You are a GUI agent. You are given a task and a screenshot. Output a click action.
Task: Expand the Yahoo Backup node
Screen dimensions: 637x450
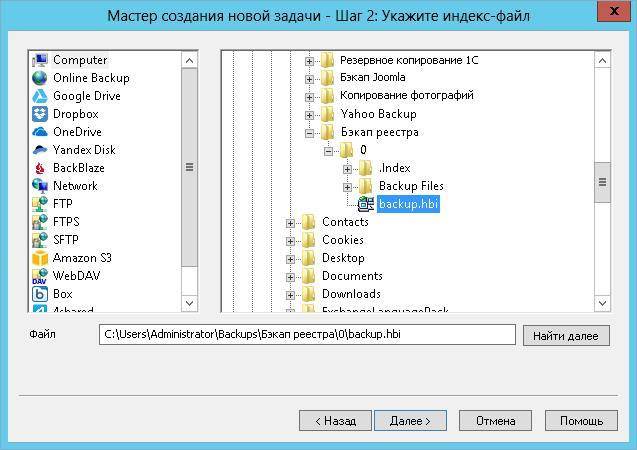point(309,115)
